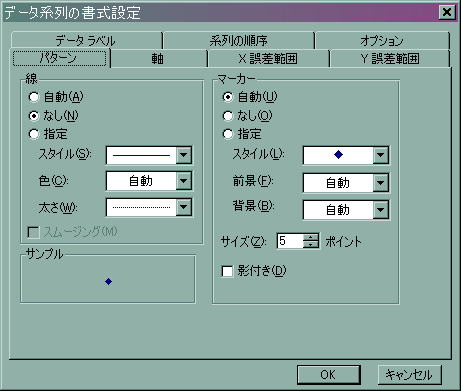
Task: Open marker スタイル(L) diamond dropdown
Action: tap(381, 155)
